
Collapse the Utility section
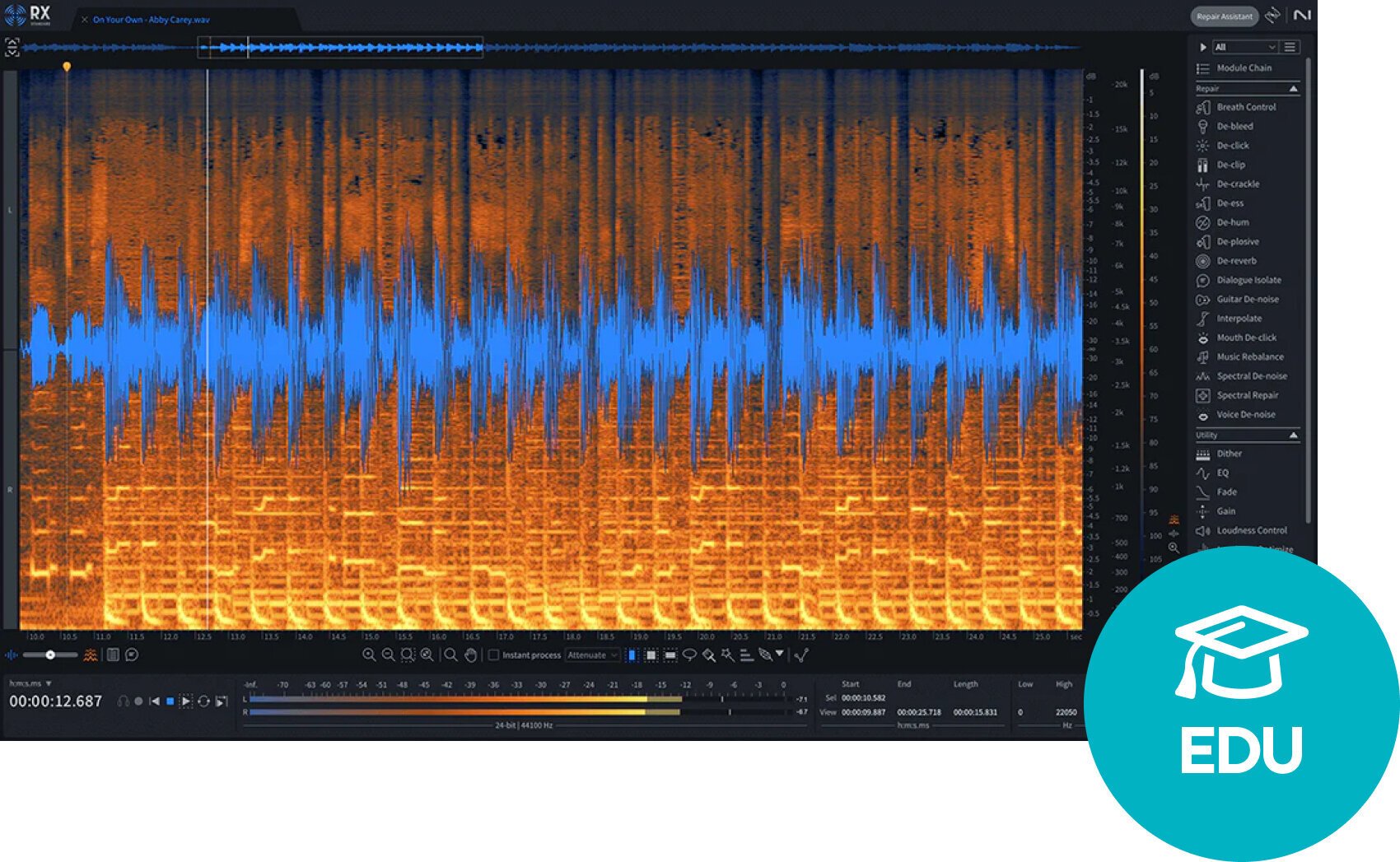coord(1293,435)
